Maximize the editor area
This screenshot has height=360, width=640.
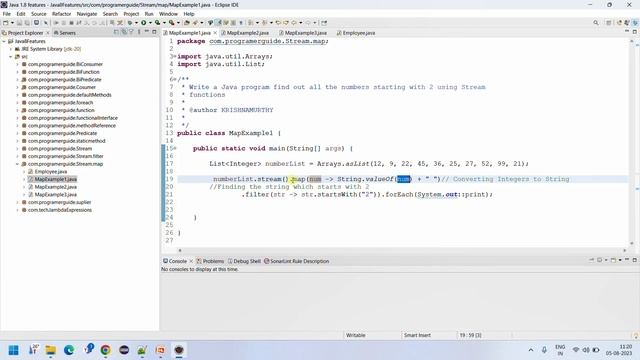(635, 32)
